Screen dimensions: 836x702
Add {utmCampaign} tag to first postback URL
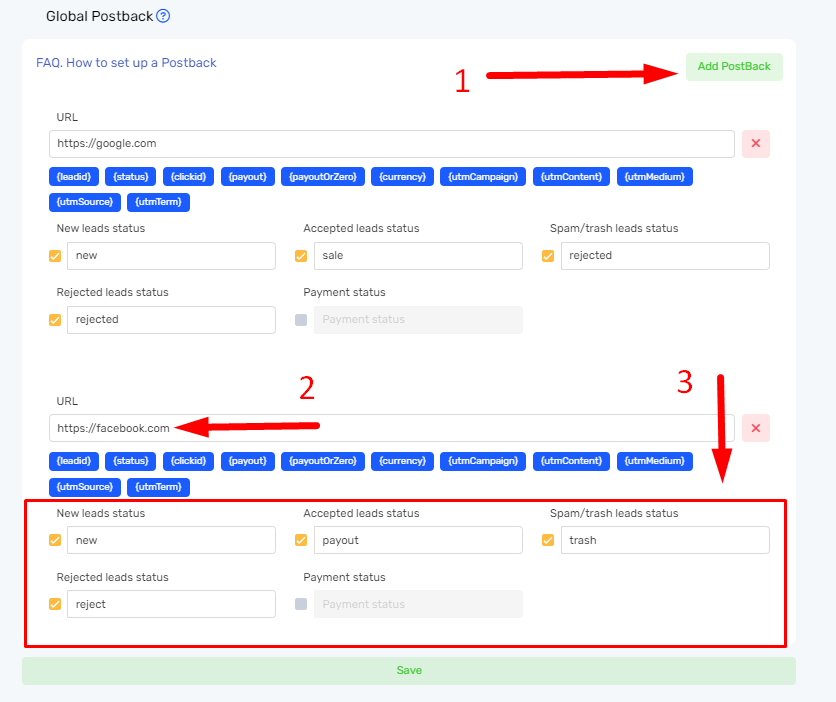pos(483,177)
